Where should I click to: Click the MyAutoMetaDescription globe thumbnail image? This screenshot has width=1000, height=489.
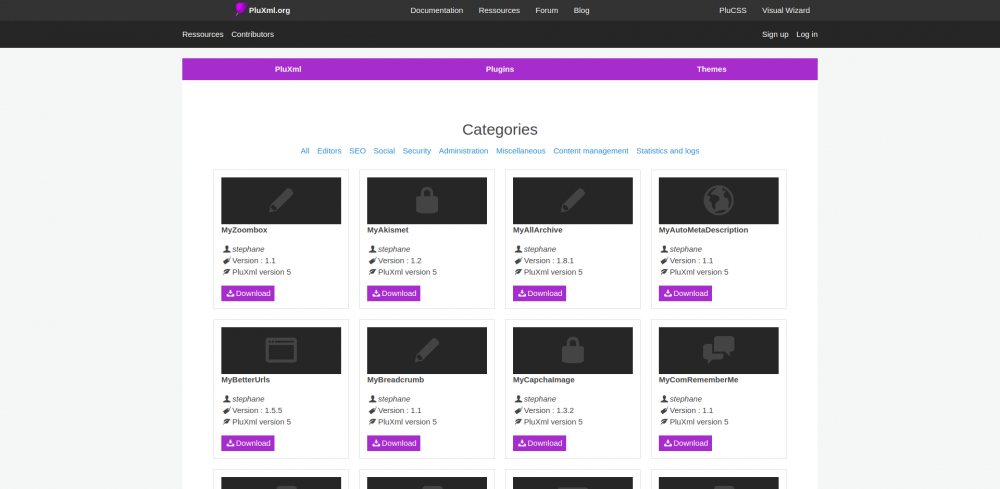719,201
